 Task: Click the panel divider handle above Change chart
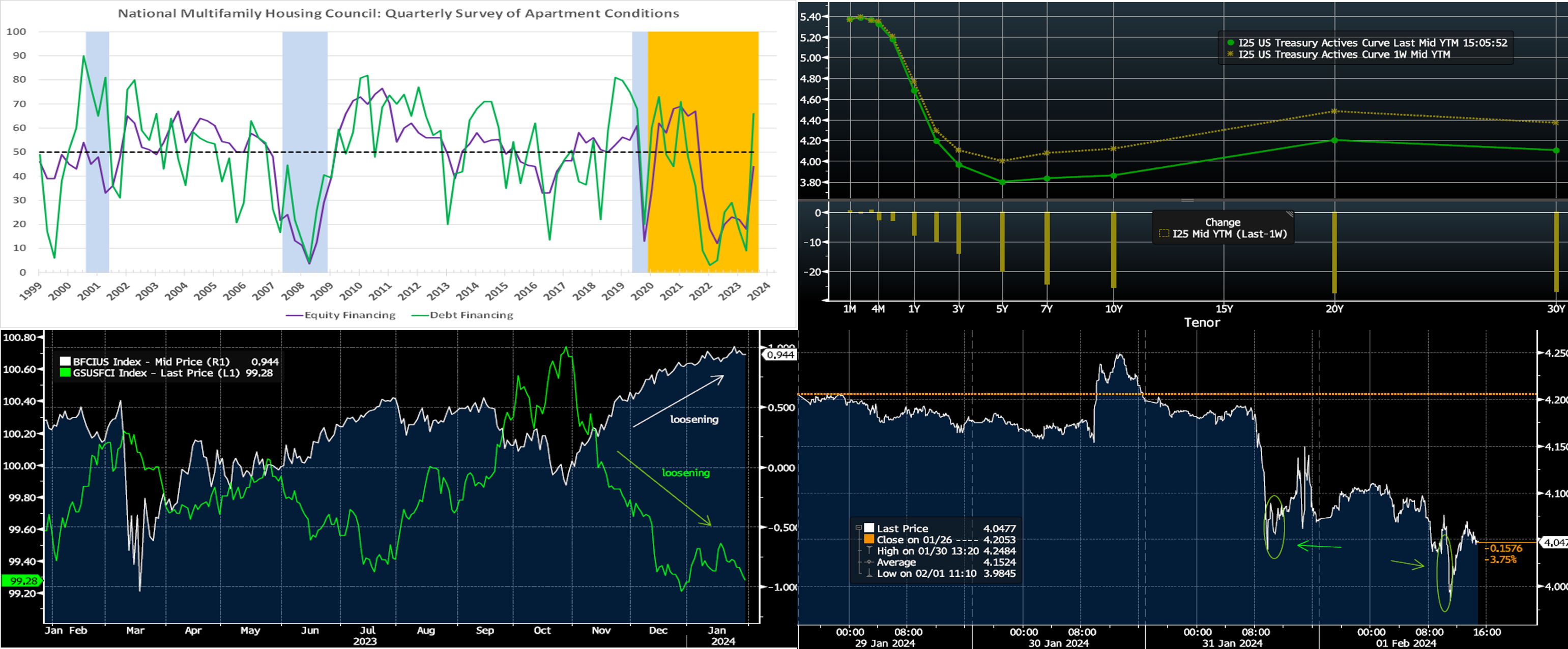pos(1187,200)
